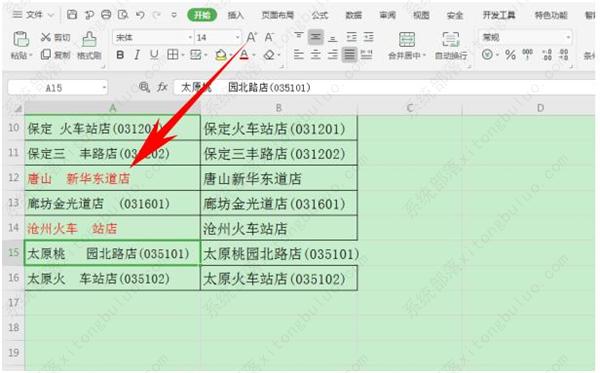This screenshot has height=373, width=600.
Task: Click the Paste (粘贴) icon
Action: pyautogui.click(x=20, y=39)
